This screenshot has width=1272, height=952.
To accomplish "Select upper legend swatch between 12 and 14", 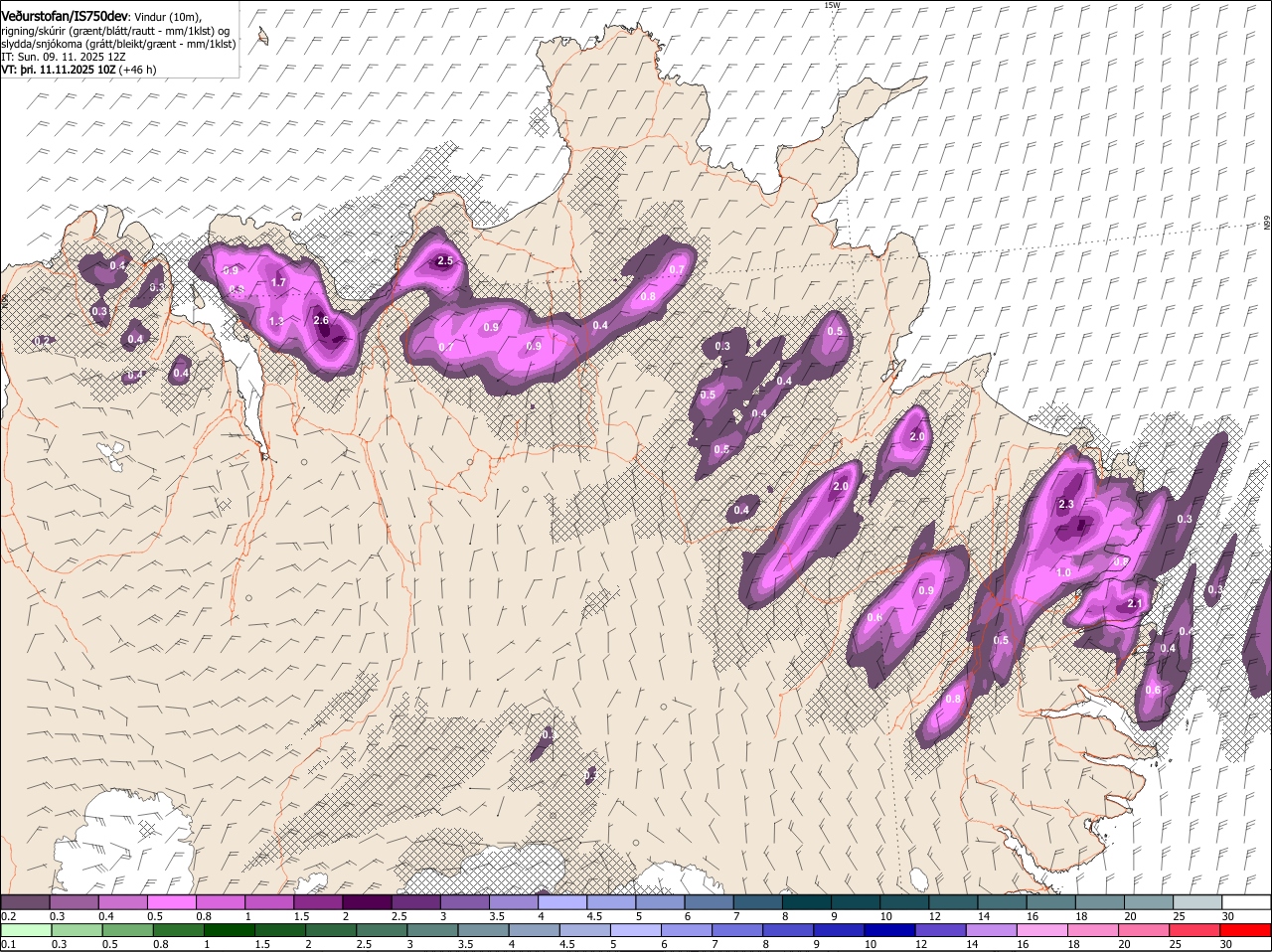I will pos(954,902).
